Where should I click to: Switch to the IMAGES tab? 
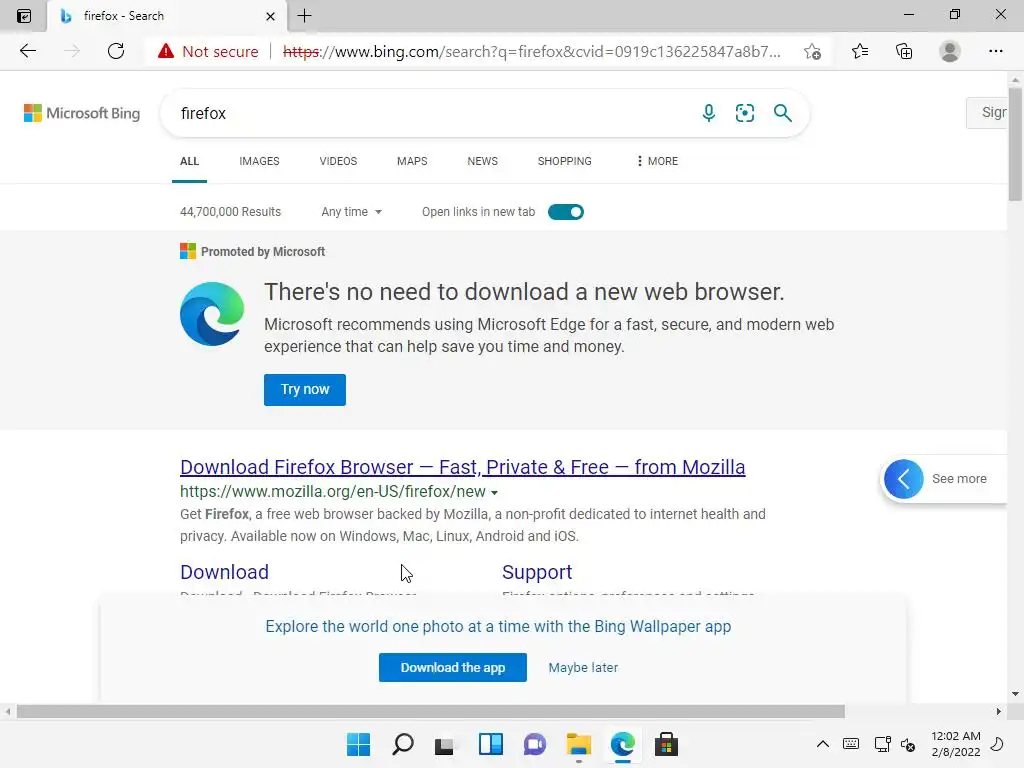(x=259, y=161)
